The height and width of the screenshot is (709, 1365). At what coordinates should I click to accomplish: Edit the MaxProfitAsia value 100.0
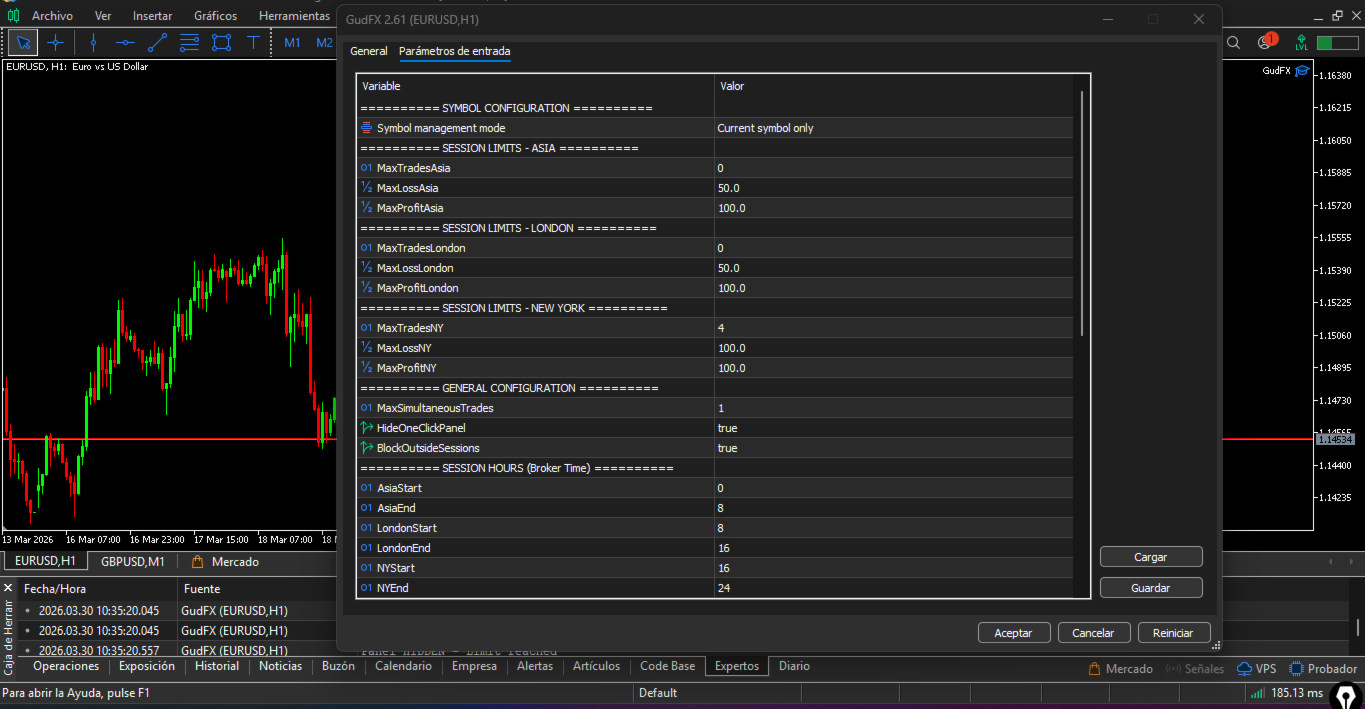point(894,208)
